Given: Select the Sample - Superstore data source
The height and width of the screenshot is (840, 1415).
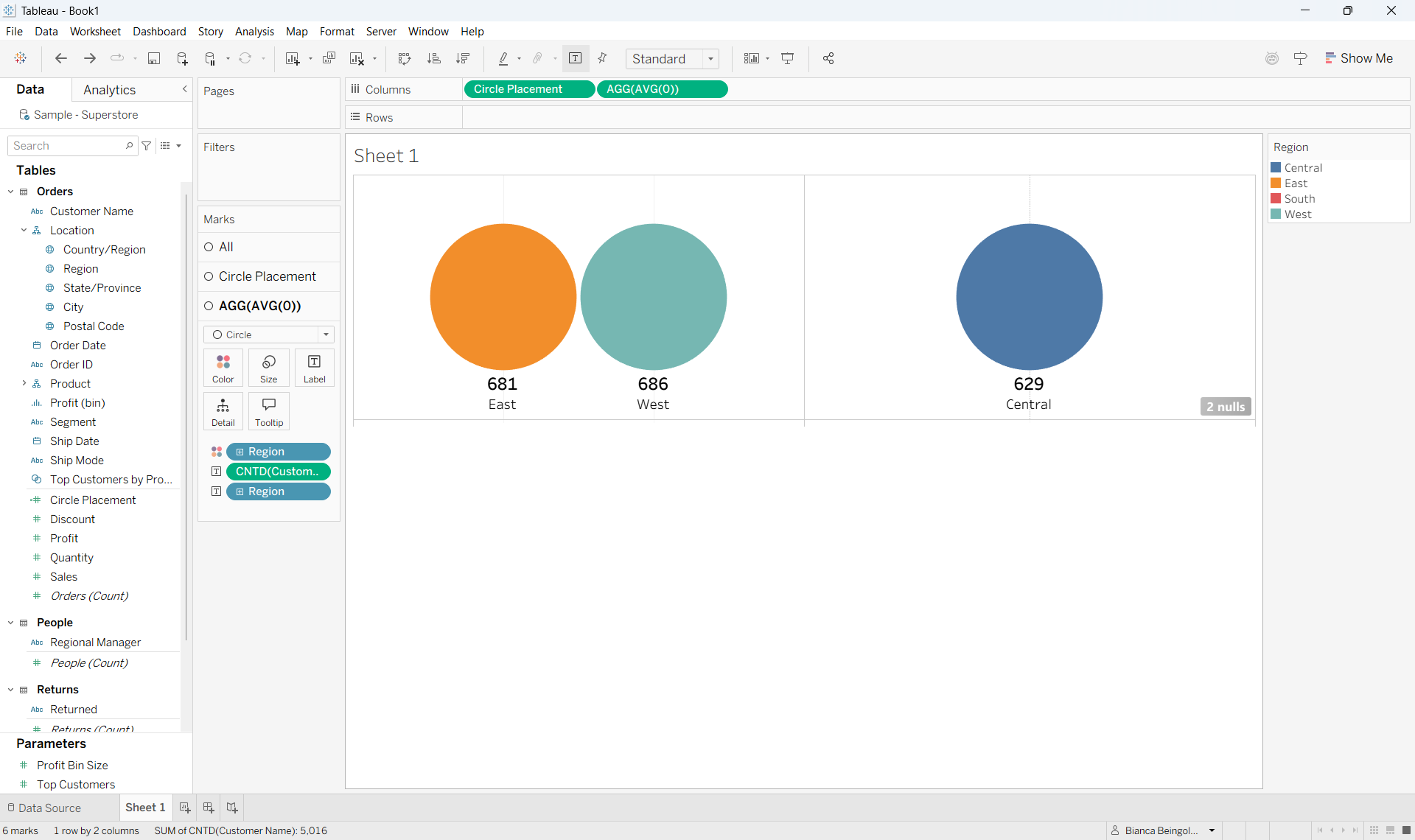Looking at the screenshot, I should [x=86, y=115].
